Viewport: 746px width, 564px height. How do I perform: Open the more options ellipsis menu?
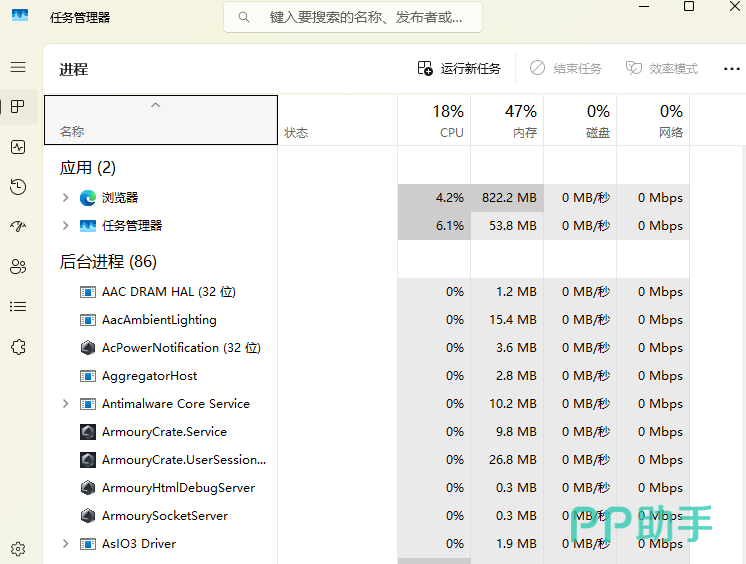click(x=731, y=68)
